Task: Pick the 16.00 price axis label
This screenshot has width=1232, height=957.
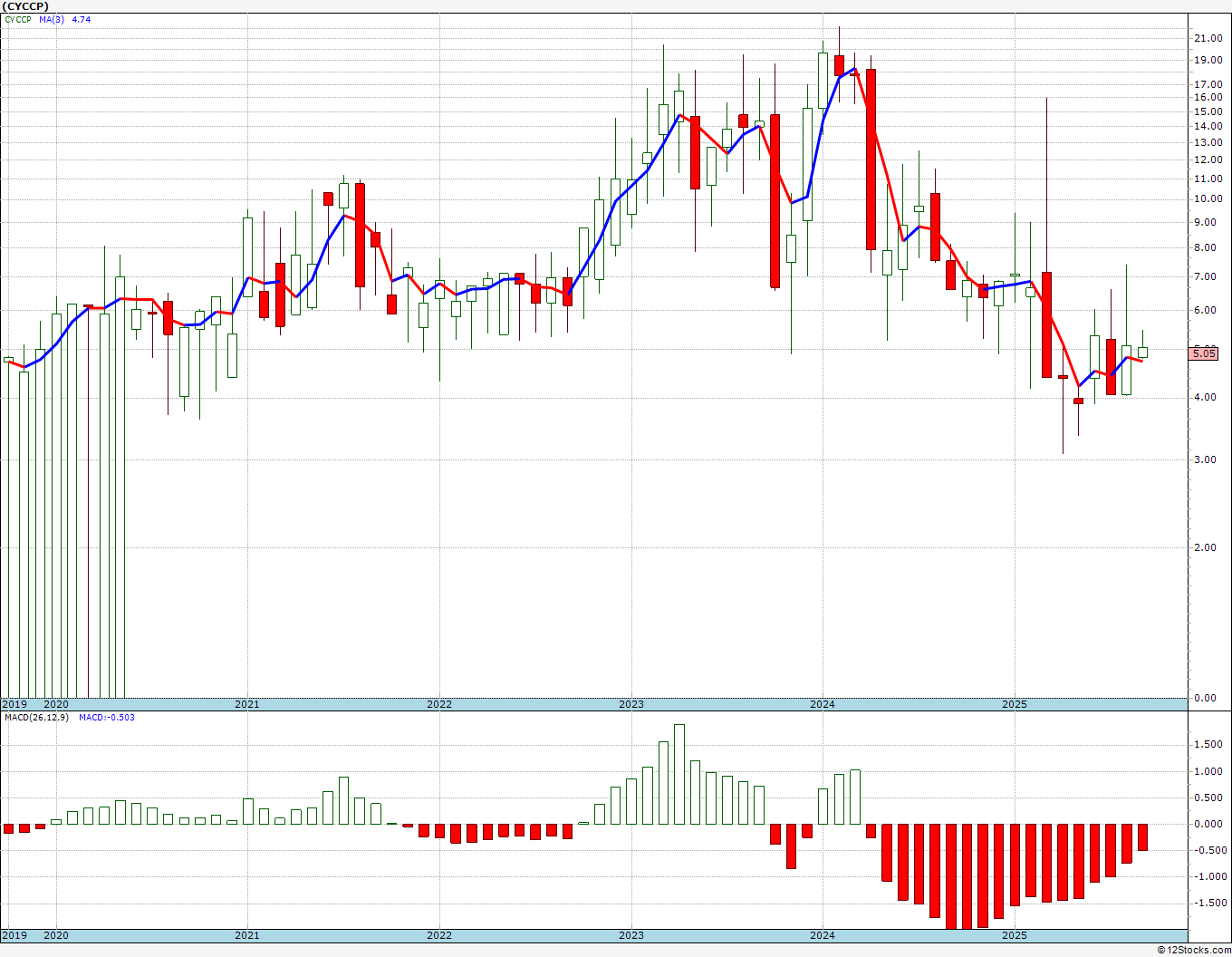Action: click(1208, 98)
